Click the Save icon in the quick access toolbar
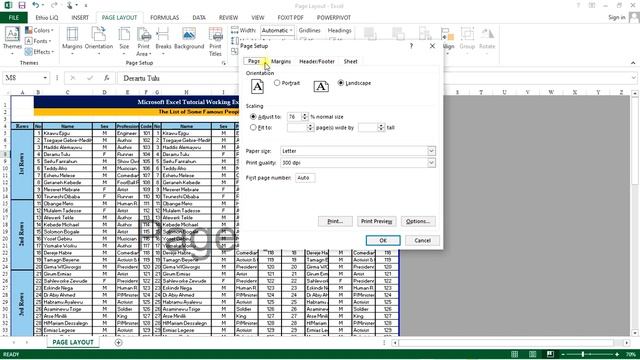The height and width of the screenshot is (360, 640). (22, 5)
